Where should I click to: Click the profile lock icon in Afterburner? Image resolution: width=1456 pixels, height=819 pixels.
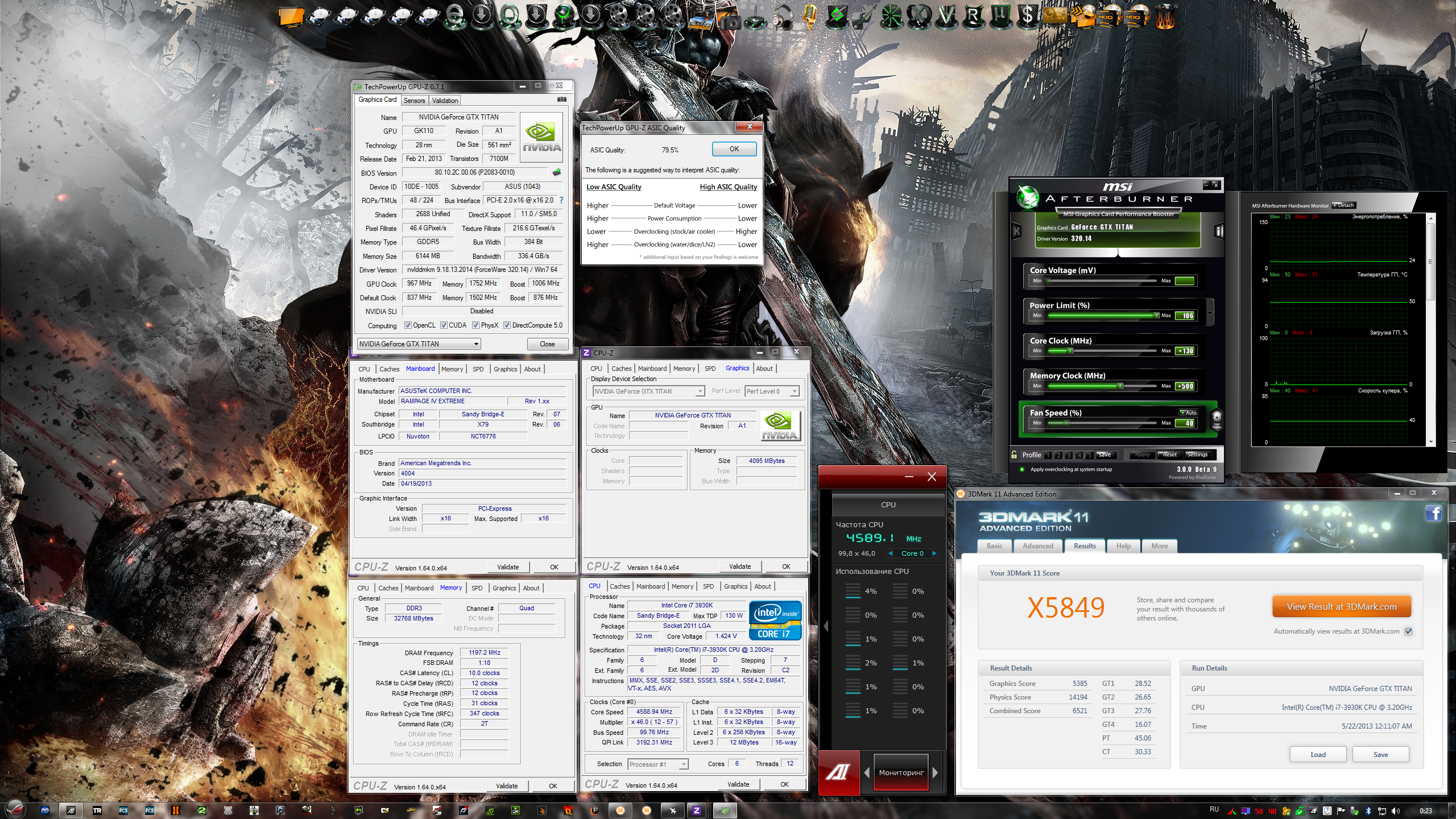tap(1014, 454)
